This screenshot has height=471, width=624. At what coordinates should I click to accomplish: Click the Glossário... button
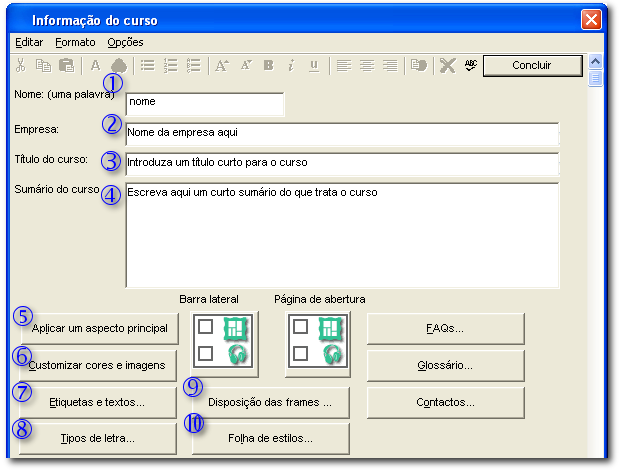point(445,365)
